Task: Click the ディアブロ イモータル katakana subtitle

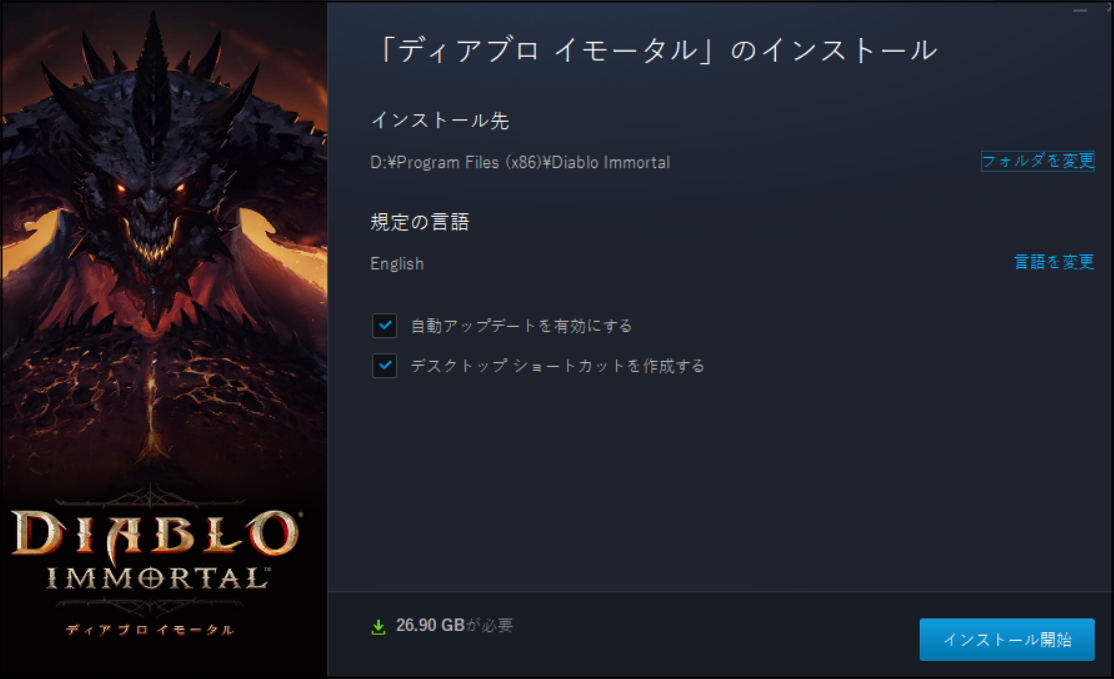Action: pos(150,630)
